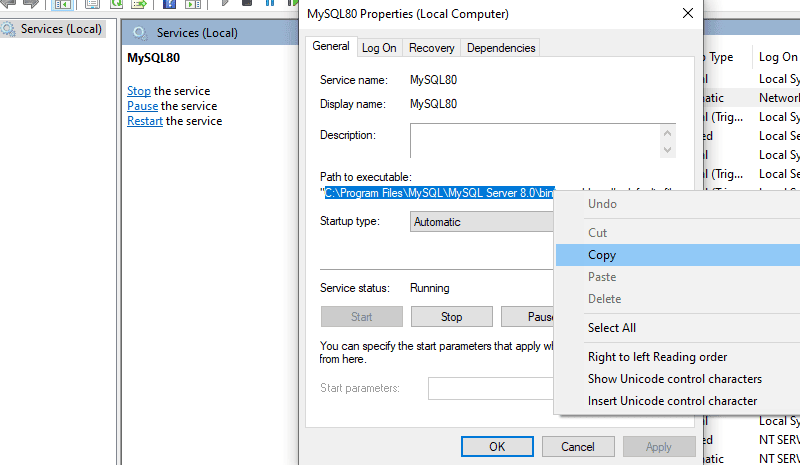The height and width of the screenshot is (465, 800).
Task: Choose Delete in the context menu
Action: [x=678, y=299]
